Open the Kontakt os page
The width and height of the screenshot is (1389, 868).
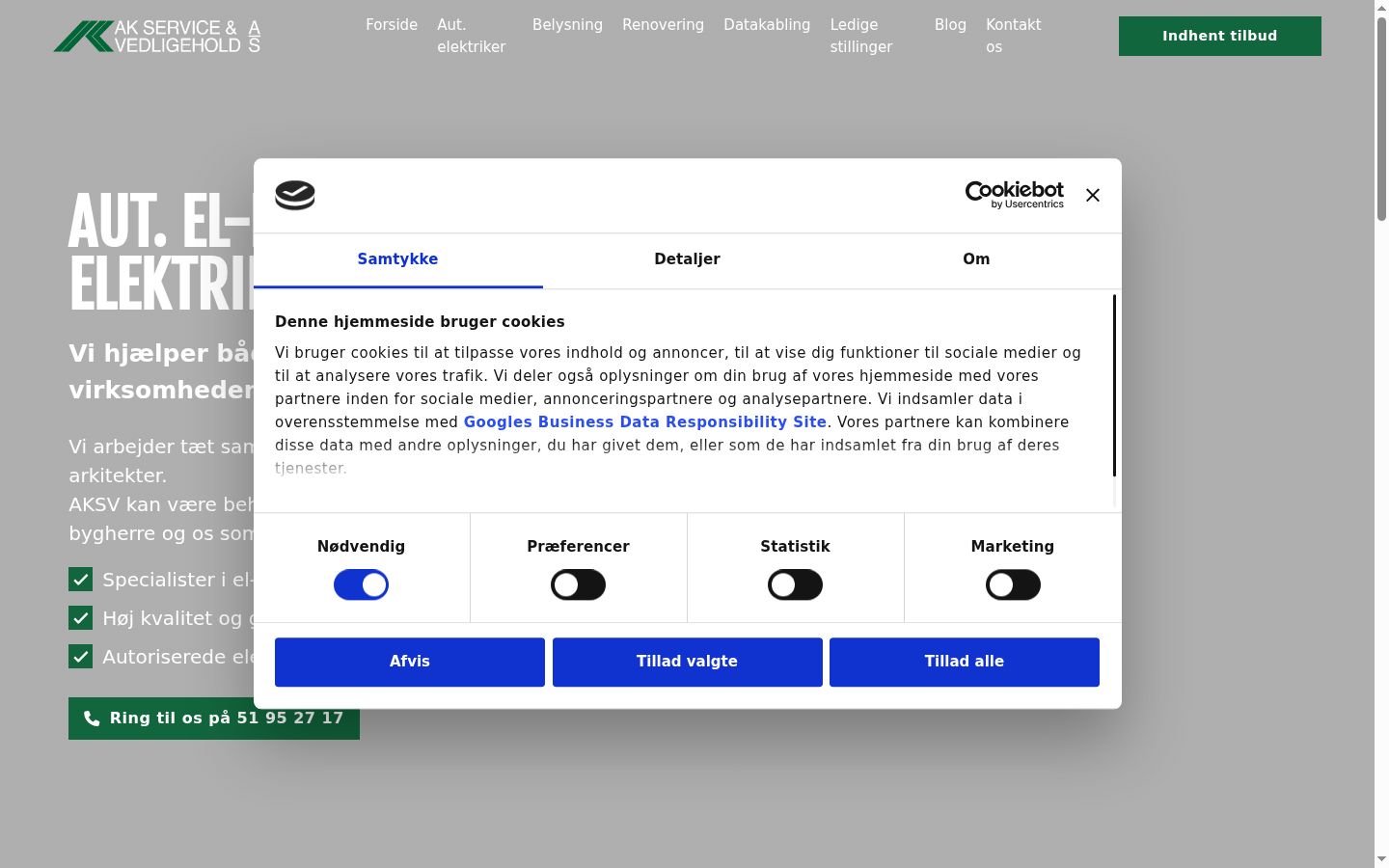point(1014,36)
